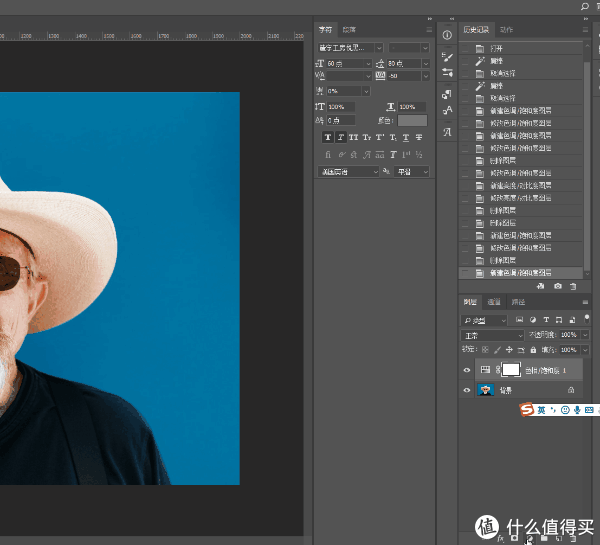The height and width of the screenshot is (545, 600).
Task: Filter layers for pixel layers
Action: (519, 320)
